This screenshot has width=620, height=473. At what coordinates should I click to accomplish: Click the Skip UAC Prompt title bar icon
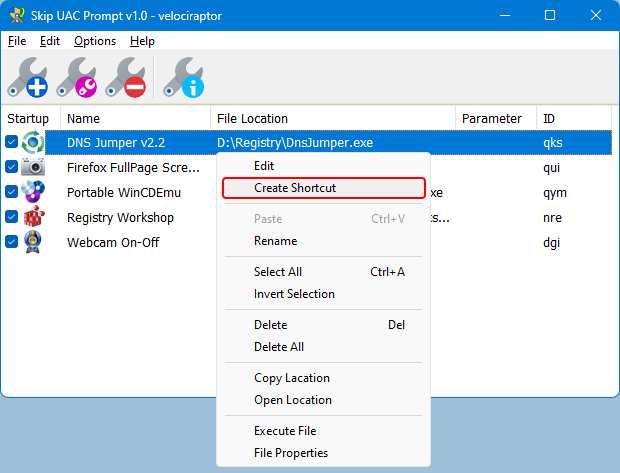click(17, 15)
